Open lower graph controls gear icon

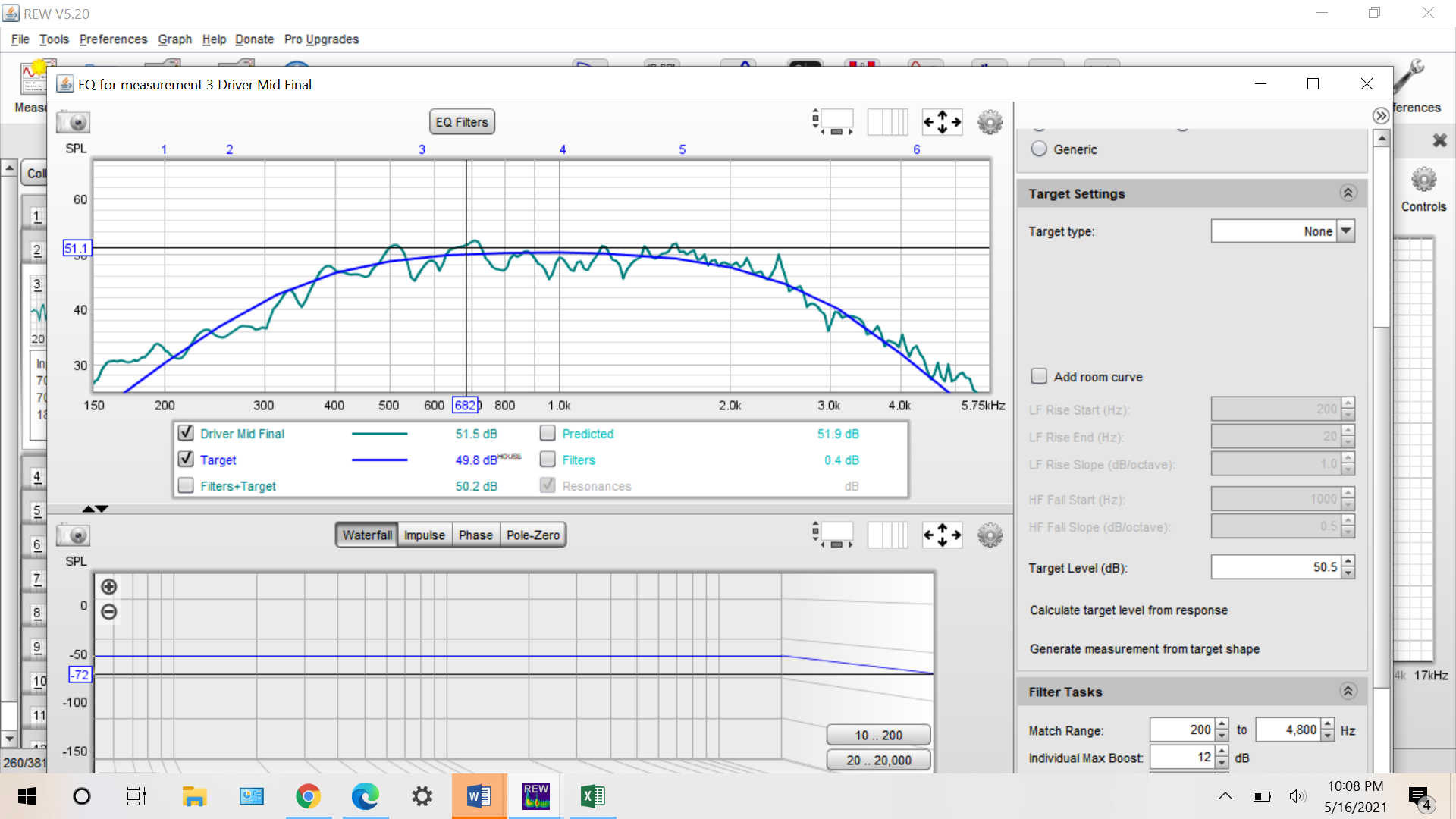990,535
